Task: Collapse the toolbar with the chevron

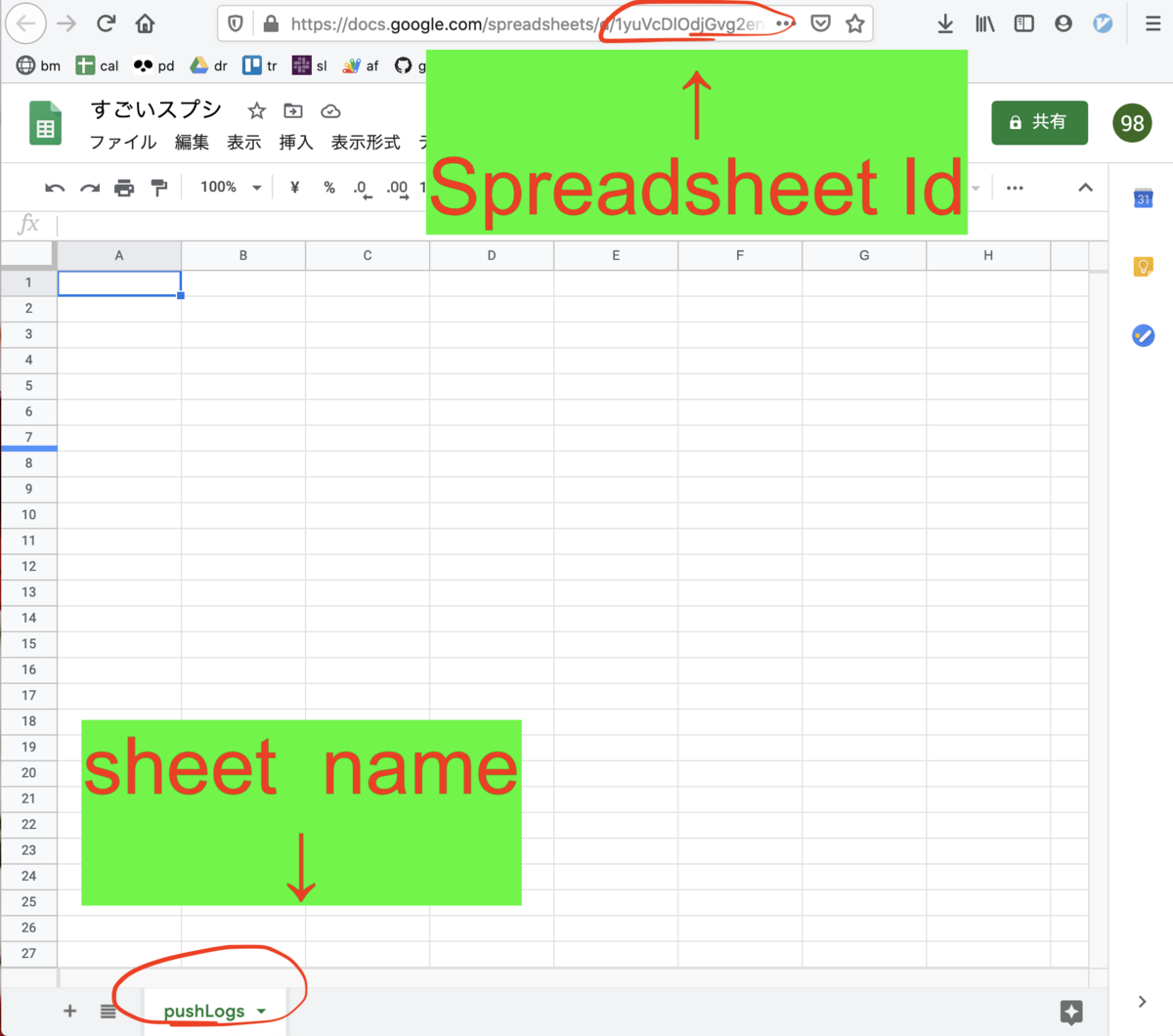Action: pyautogui.click(x=1085, y=188)
